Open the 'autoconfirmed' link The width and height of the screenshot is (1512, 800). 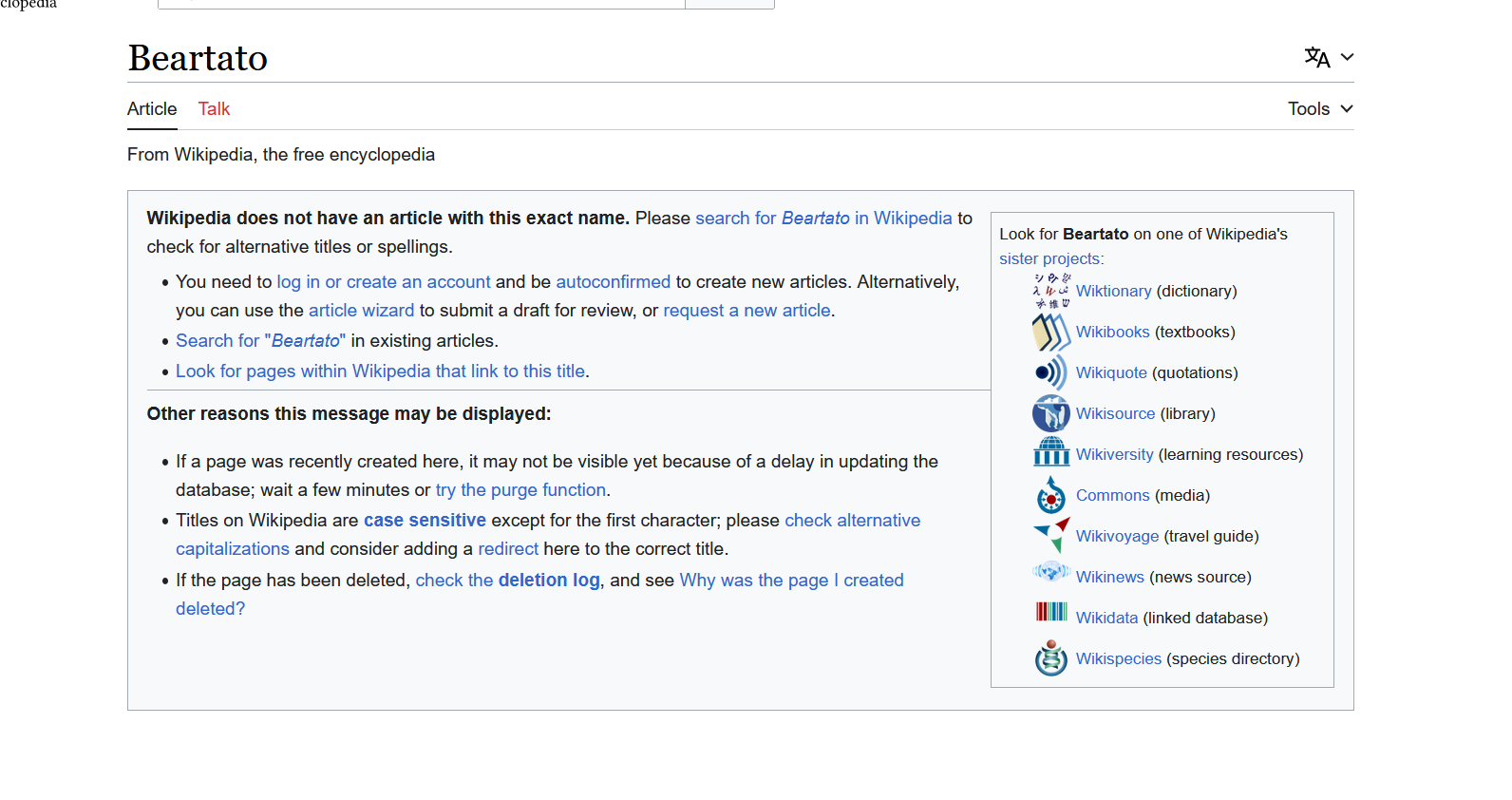pyautogui.click(x=613, y=281)
